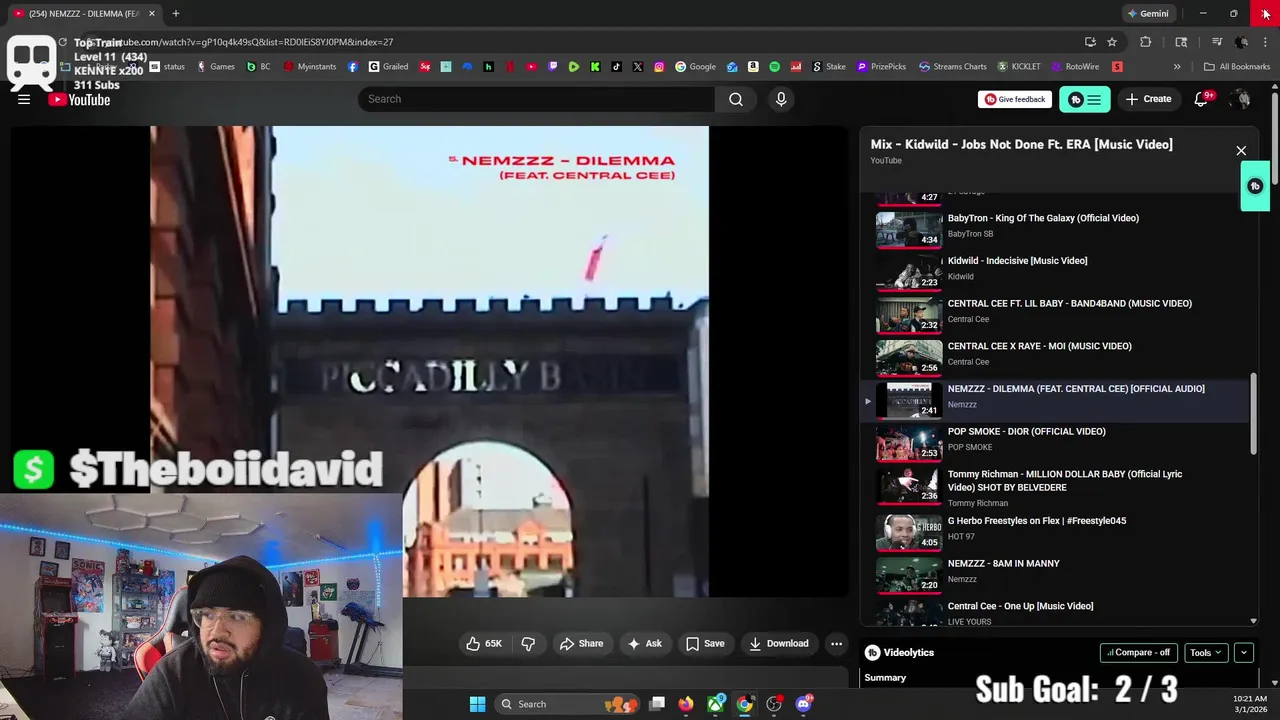
Task: Play NEMZZZ - 8AM IN MANNY
Action: (1055, 574)
